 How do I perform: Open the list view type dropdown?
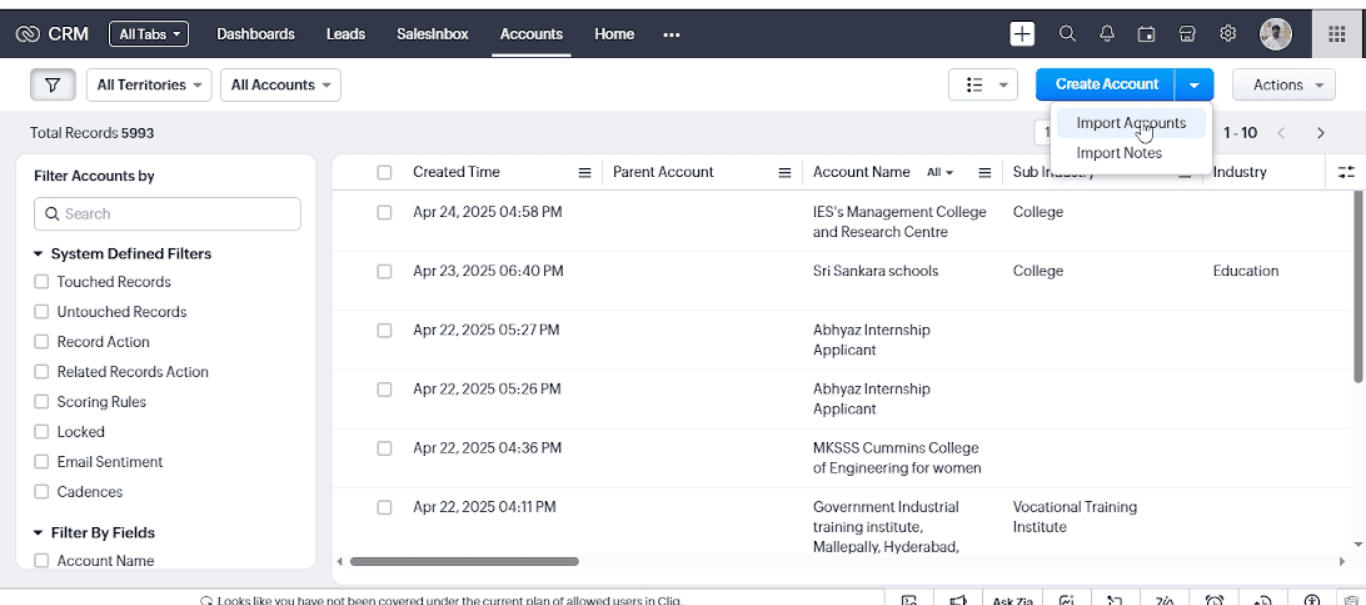983,85
